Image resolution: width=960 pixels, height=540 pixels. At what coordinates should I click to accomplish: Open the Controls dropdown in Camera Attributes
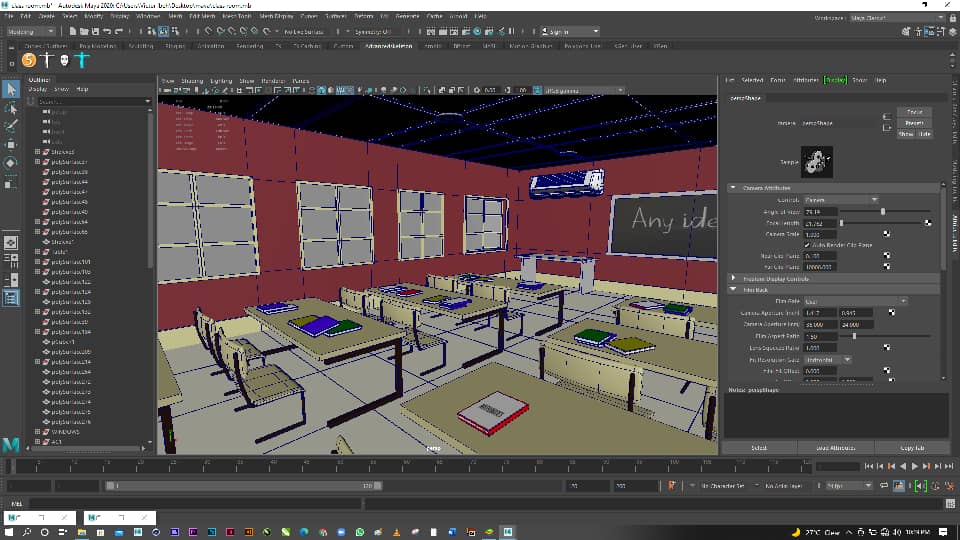841,200
